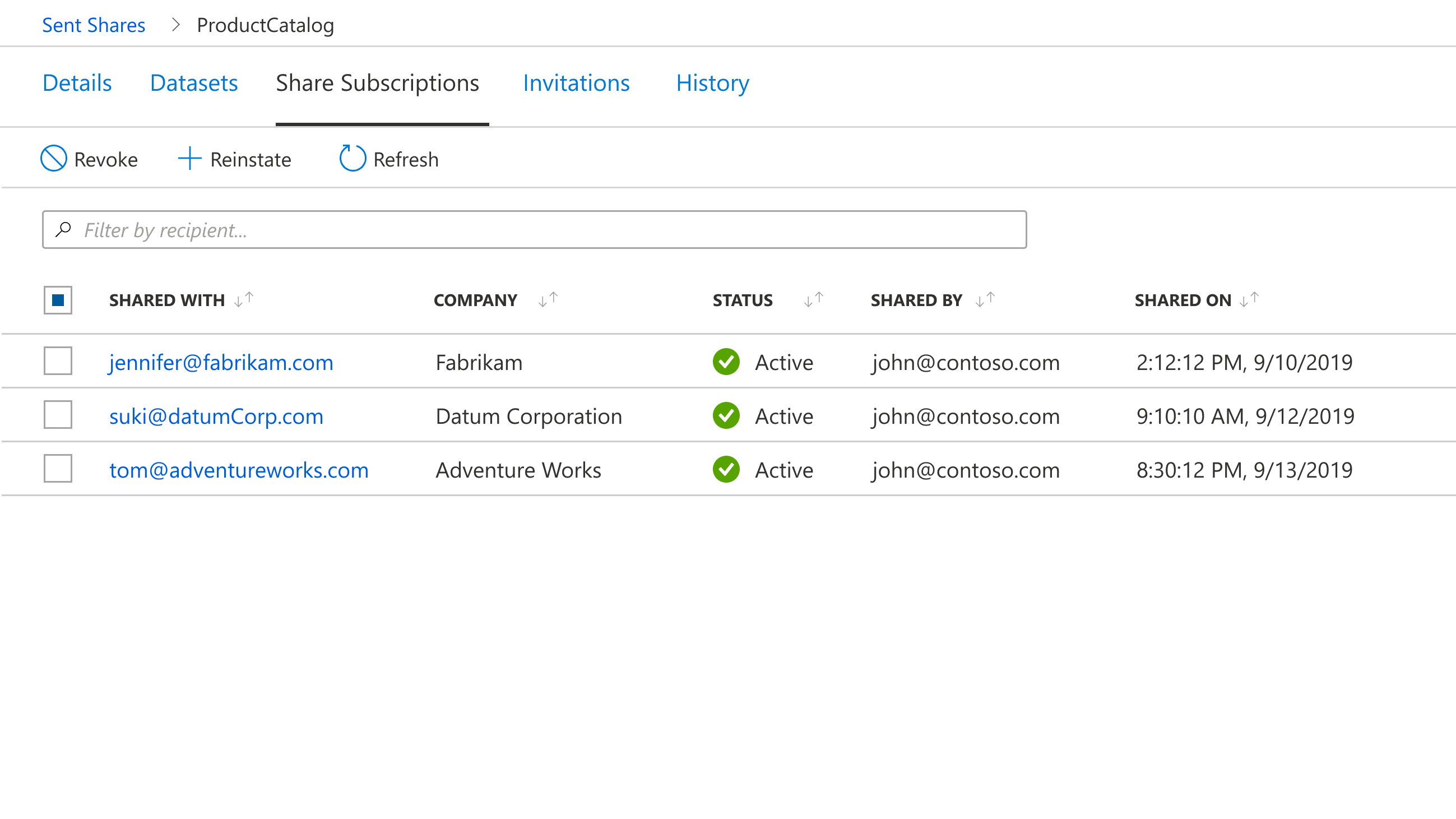
Task: Click the Refresh circular arrow icon
Action: tap(353, 159)
